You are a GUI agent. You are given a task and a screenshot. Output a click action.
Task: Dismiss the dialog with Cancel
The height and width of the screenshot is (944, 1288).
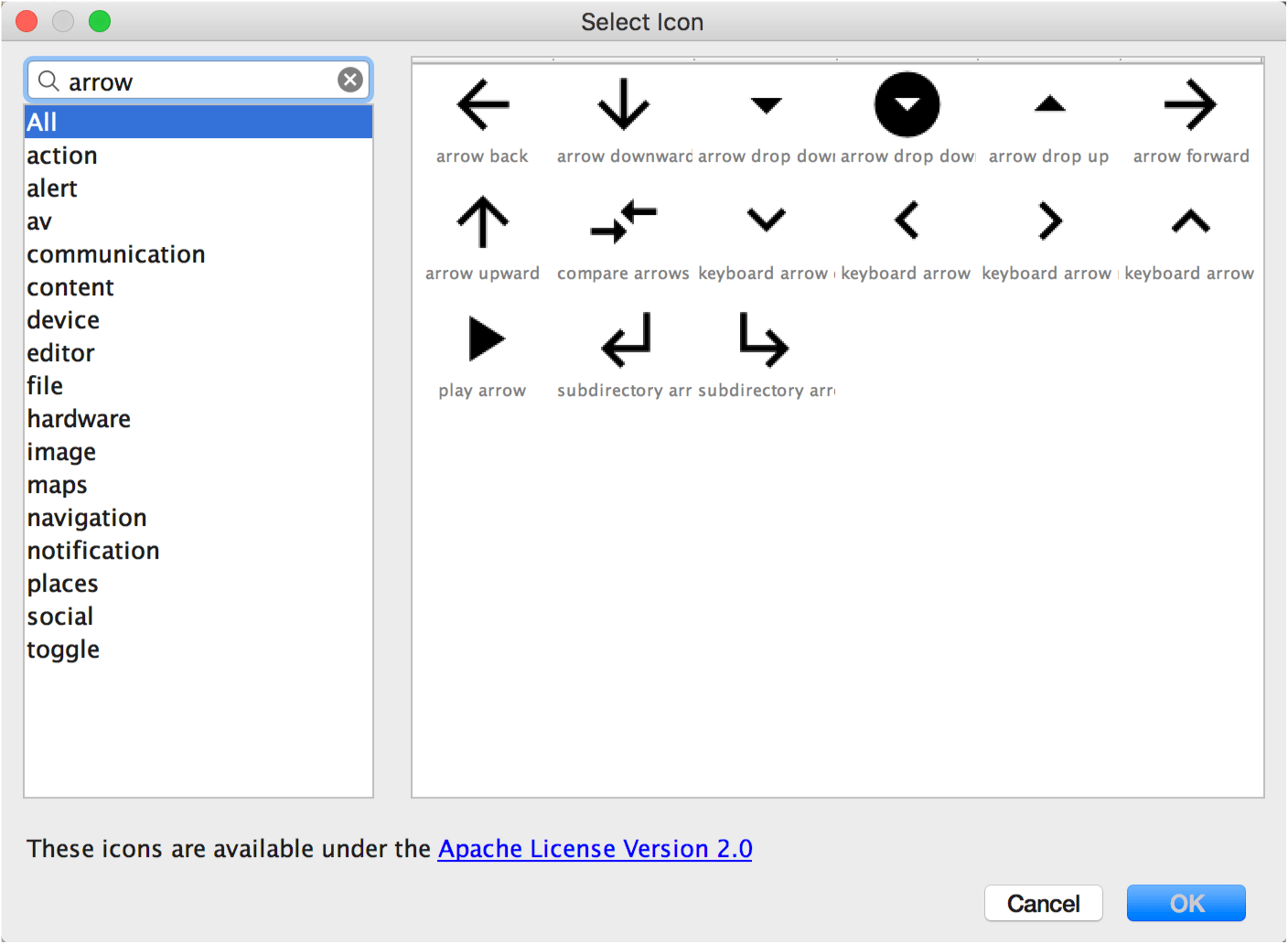point(1044,904)
